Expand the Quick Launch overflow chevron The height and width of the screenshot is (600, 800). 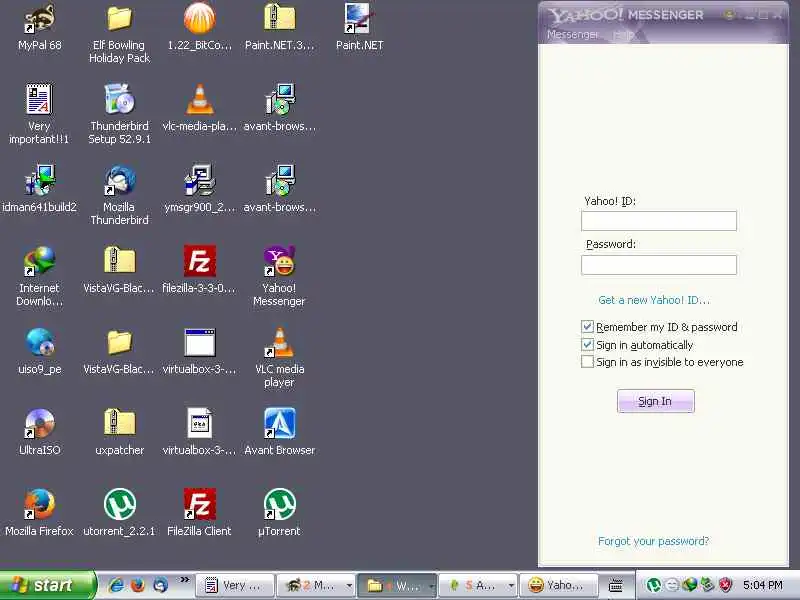click(x=185, y=579)
